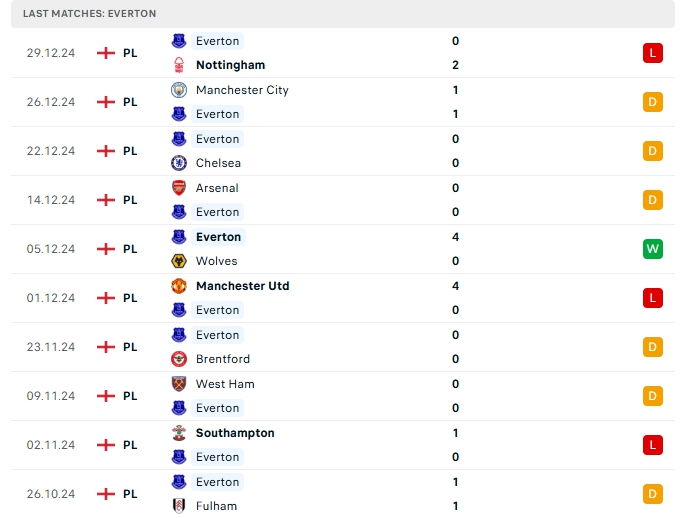Click the green W badge for Wolves match
Screen dimensions: 686x518
(653, 249)
